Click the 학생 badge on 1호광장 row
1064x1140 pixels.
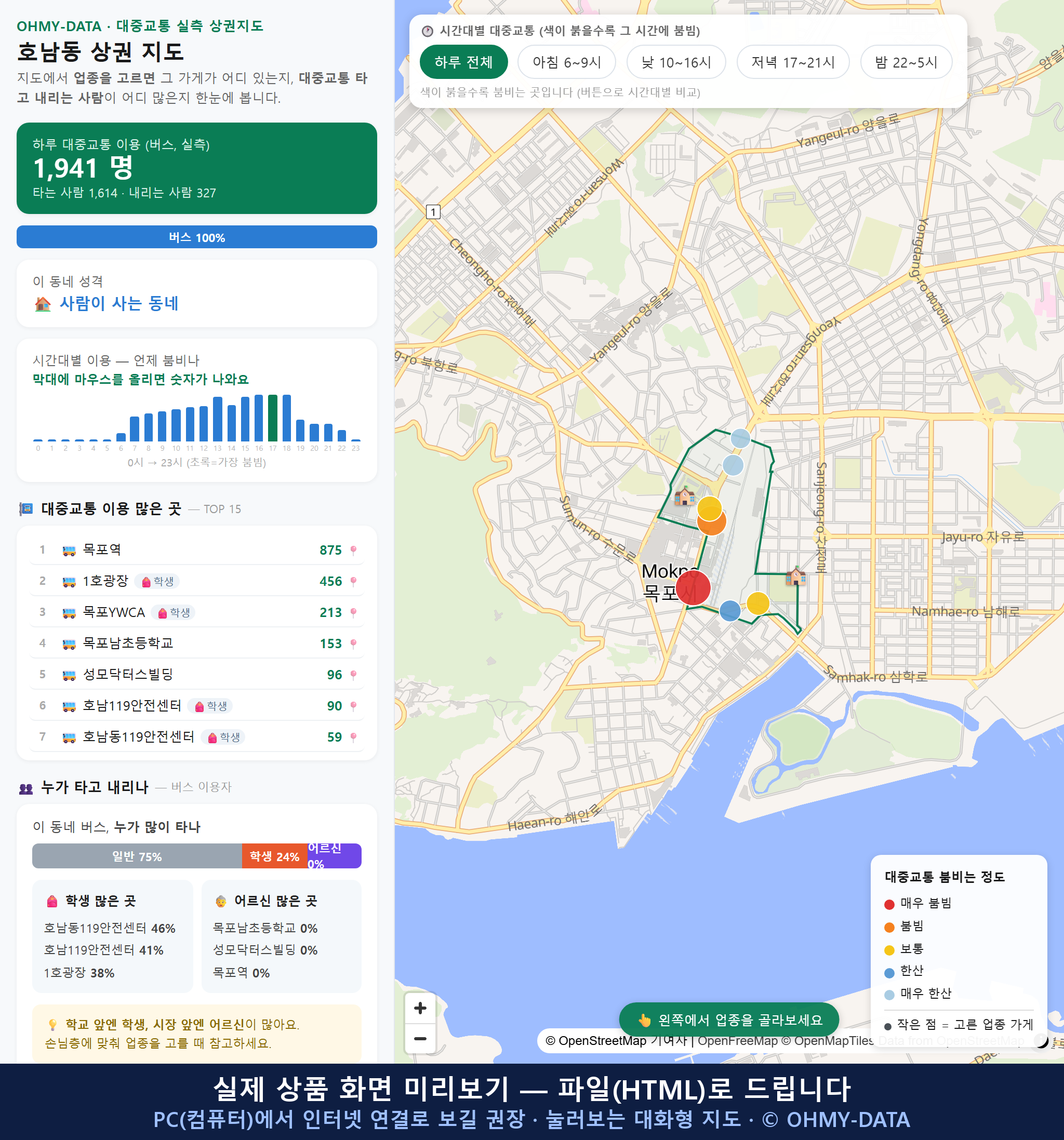[157, 582]
